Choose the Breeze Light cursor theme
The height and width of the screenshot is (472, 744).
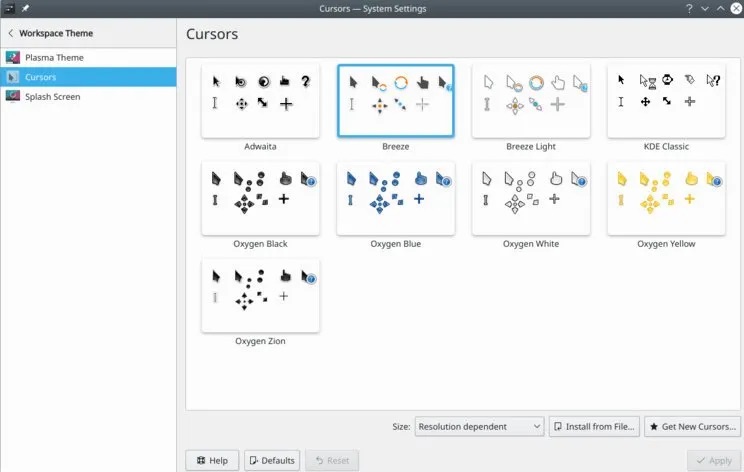(530, 101)
